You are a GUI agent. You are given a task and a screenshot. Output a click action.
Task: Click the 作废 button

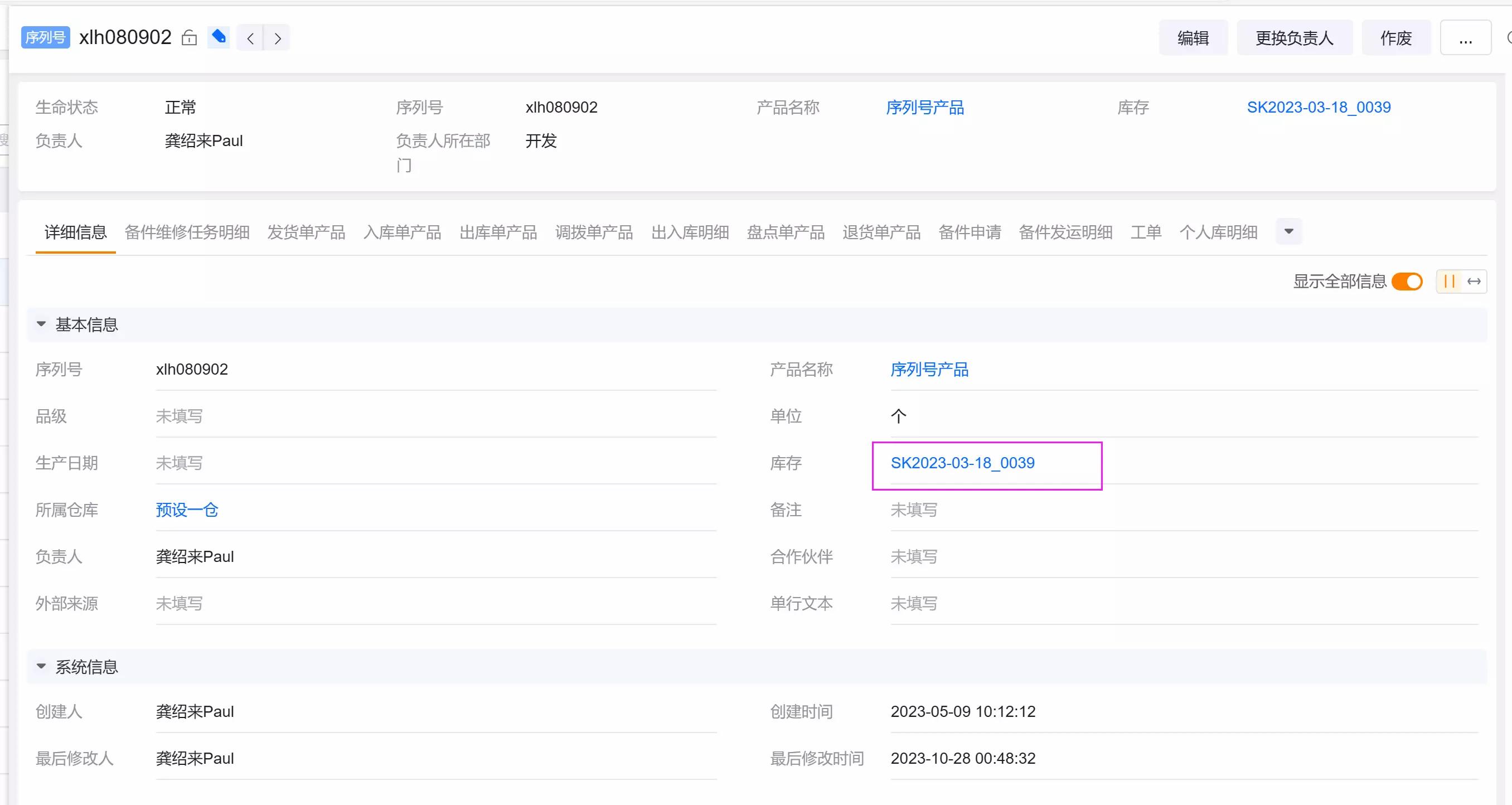click(x=1396, y=37)
